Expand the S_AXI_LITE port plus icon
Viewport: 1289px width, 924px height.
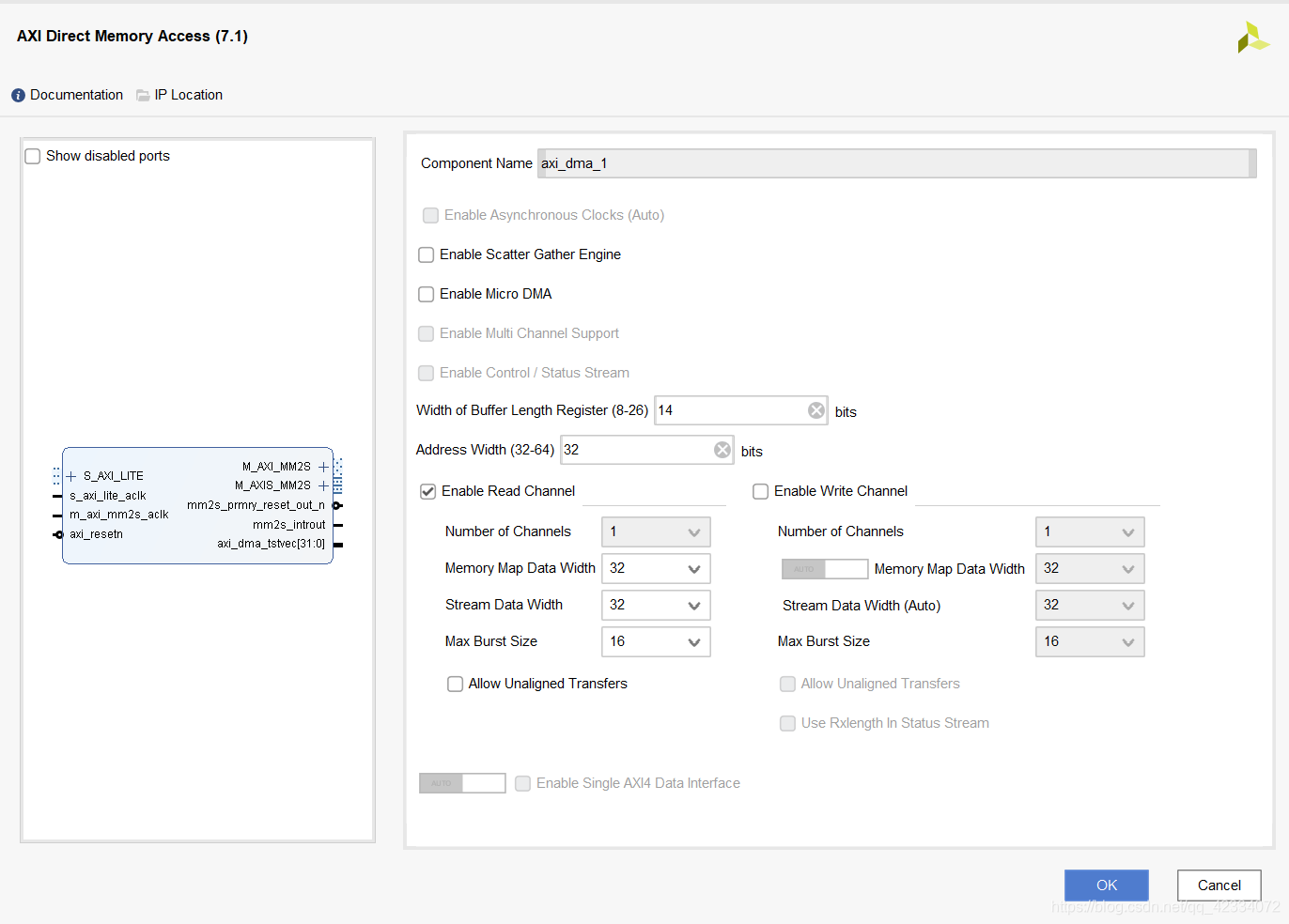click(71, 477)
